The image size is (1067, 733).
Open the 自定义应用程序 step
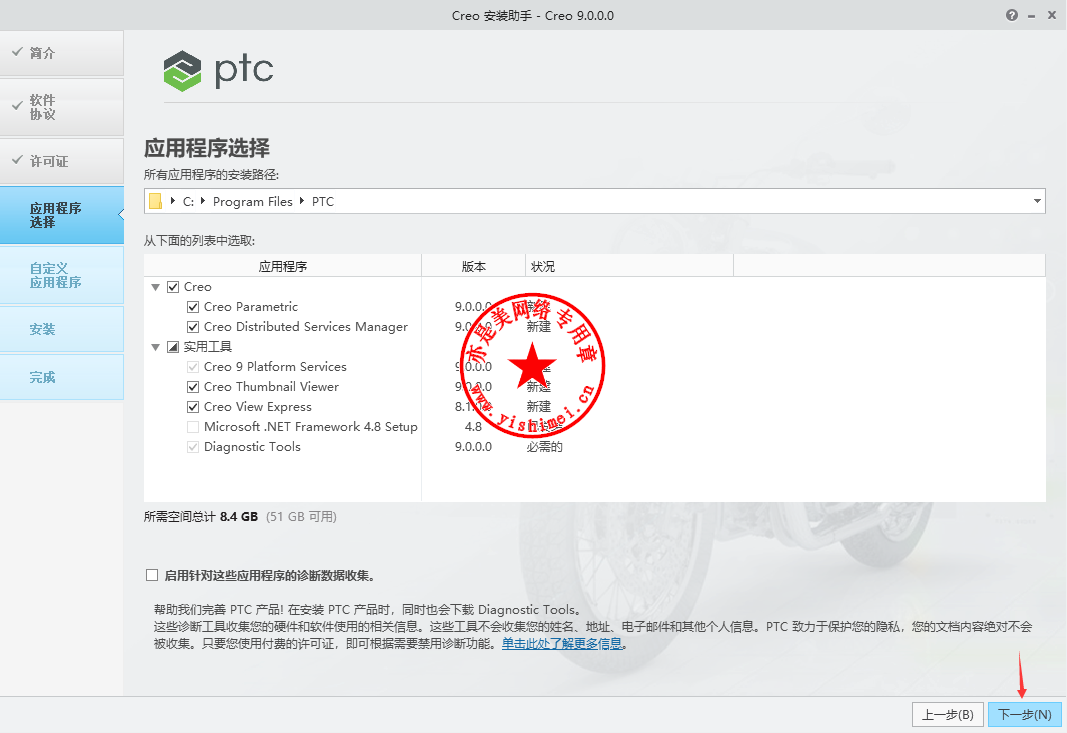click(x=62, y=275)
